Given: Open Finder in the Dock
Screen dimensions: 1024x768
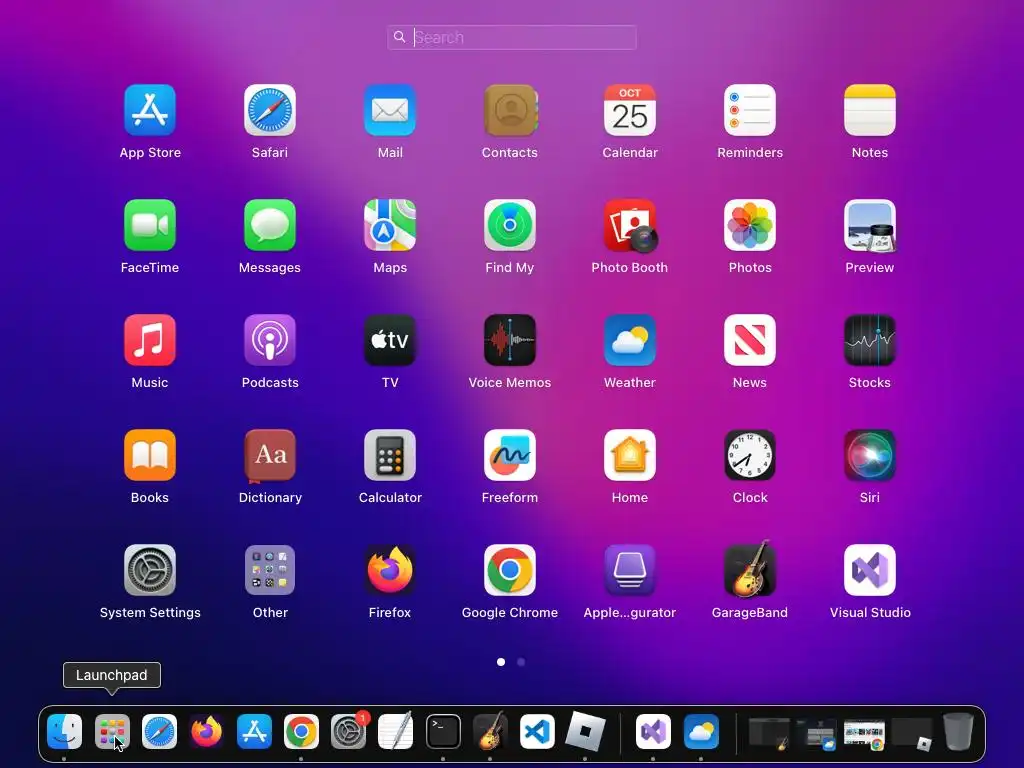Looking at the screenshot, I should coord(64,731).
